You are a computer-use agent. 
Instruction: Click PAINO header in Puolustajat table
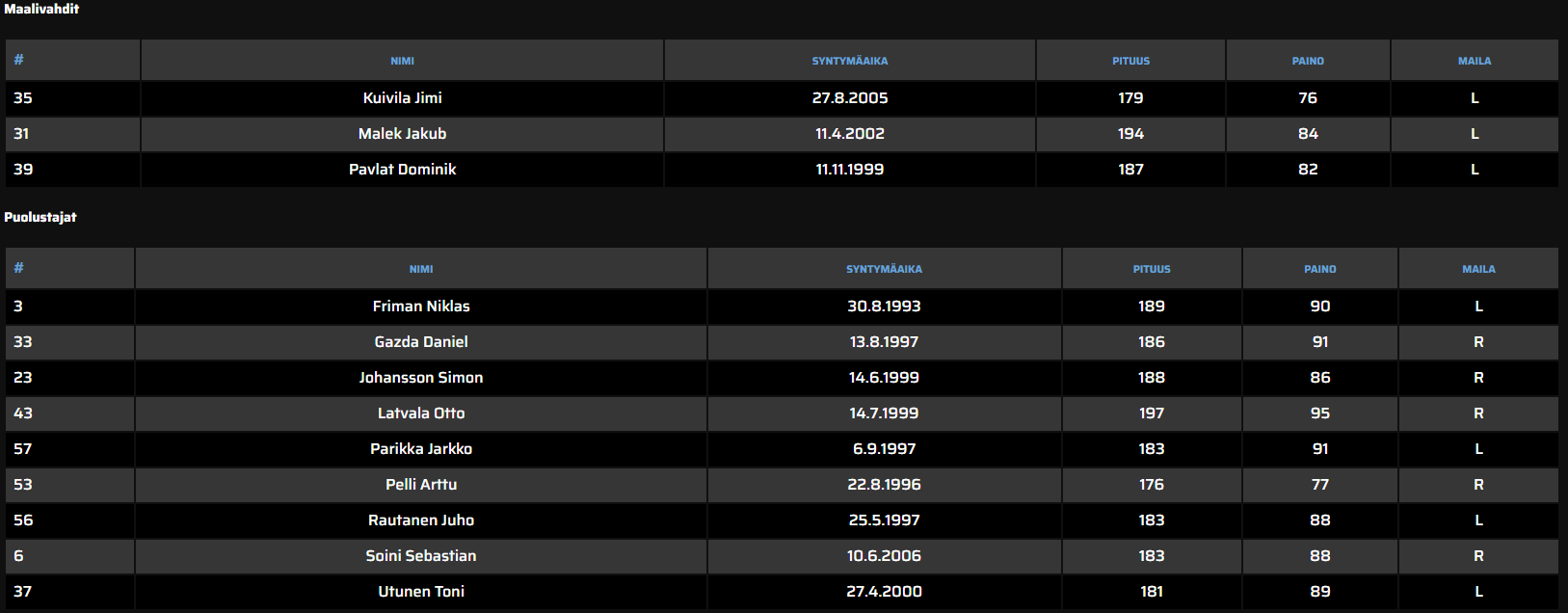tap(1319, 269)
